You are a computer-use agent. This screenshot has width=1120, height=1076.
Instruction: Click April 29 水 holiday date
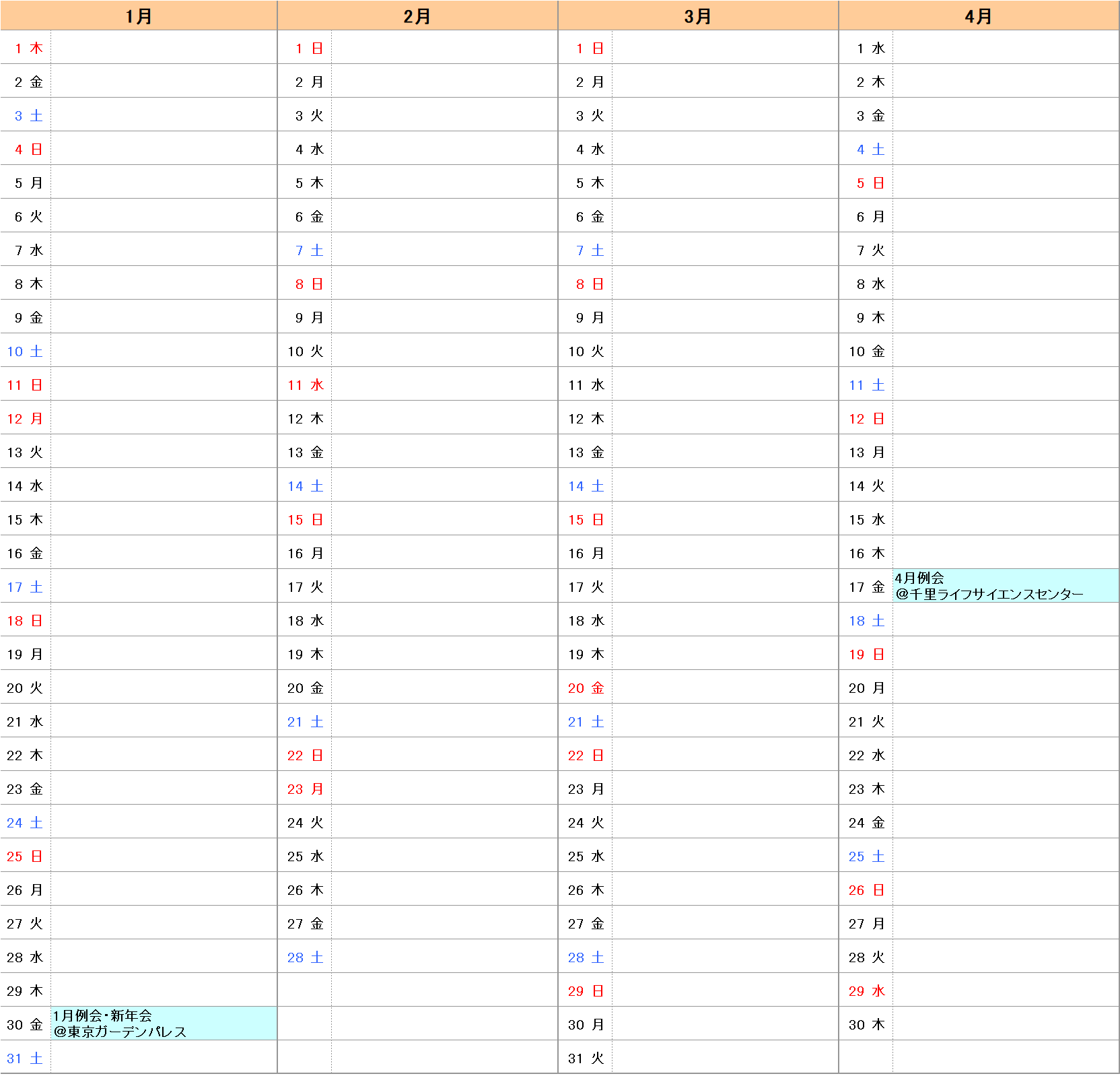(x=866, y=990)
